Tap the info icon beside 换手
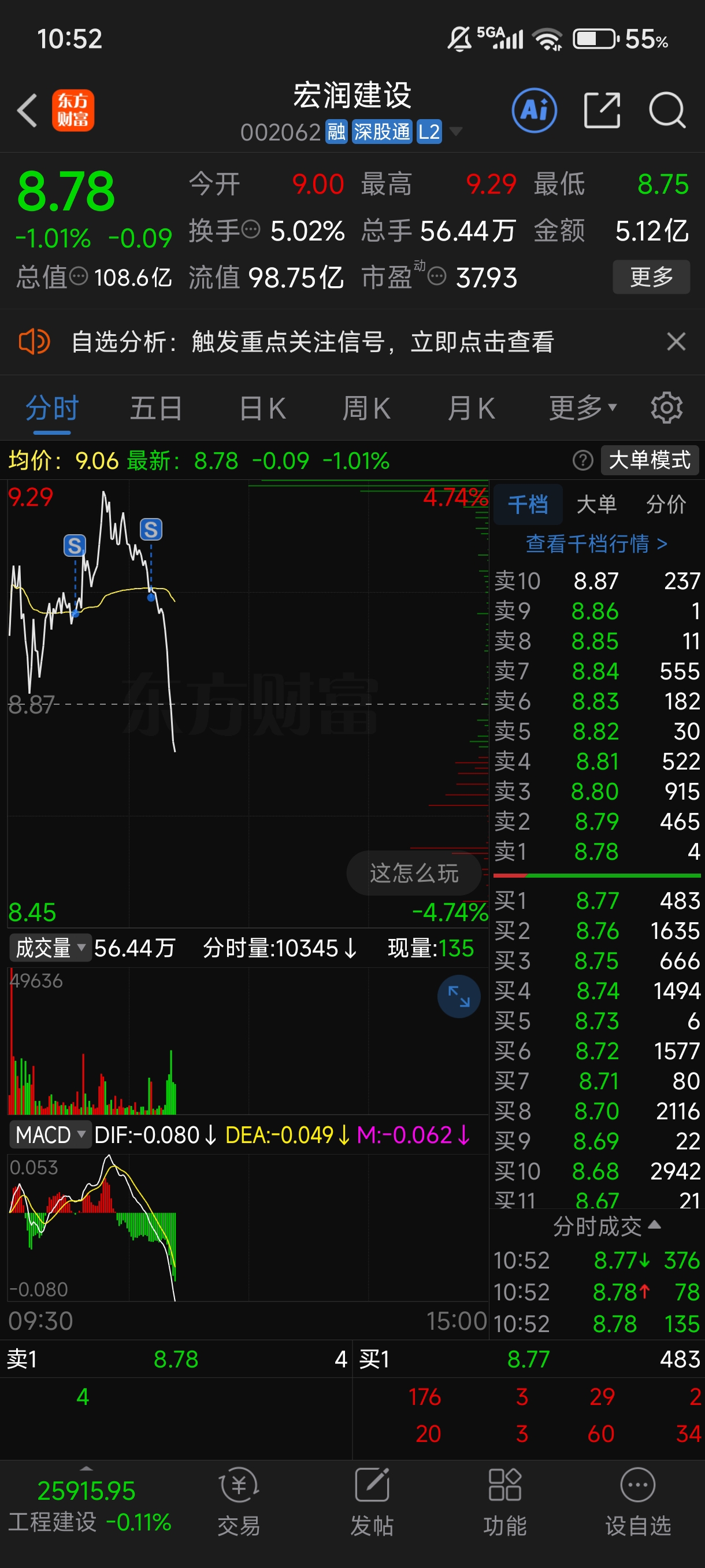The image size is (705, 1568). (251, 230)
